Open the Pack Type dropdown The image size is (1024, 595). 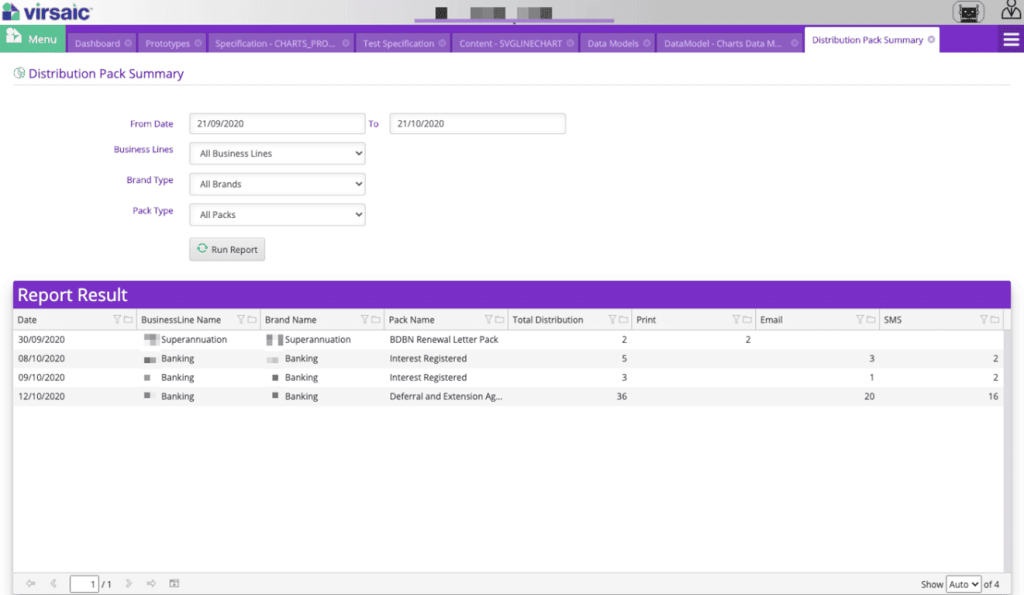click(x=277, y=214)
